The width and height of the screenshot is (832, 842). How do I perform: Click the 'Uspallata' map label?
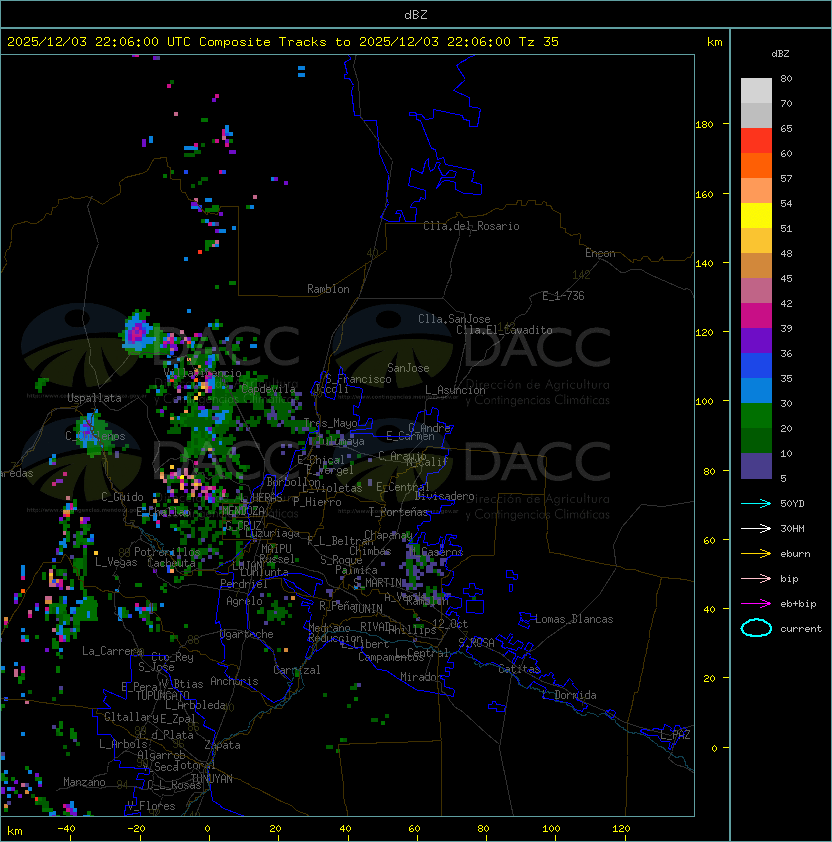point(94,398)
